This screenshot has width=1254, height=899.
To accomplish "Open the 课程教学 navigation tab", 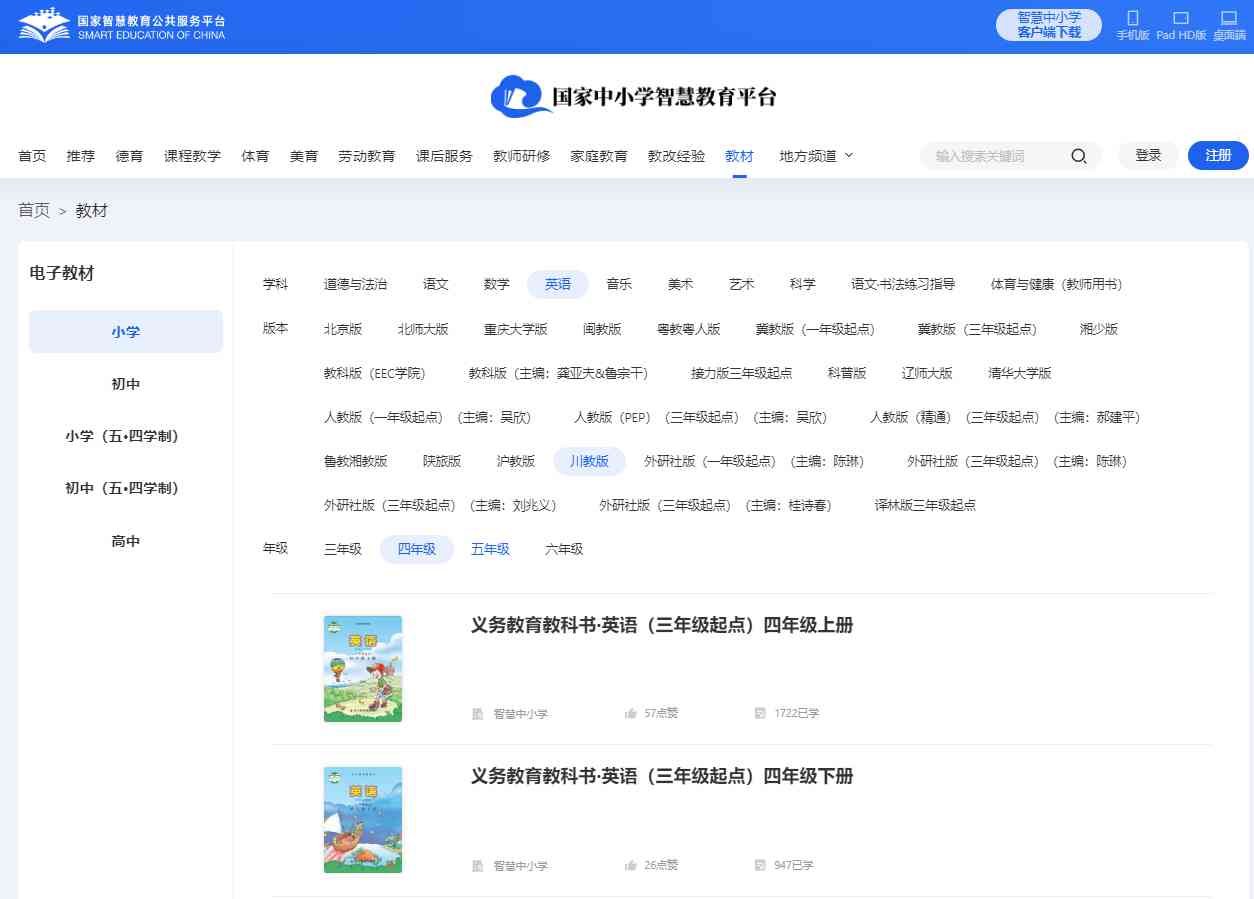I will coord(192,156).
